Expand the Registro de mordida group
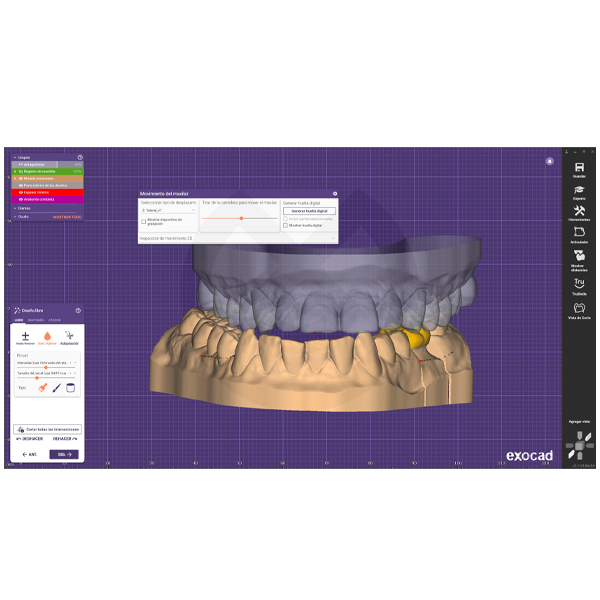 point(15,171)
